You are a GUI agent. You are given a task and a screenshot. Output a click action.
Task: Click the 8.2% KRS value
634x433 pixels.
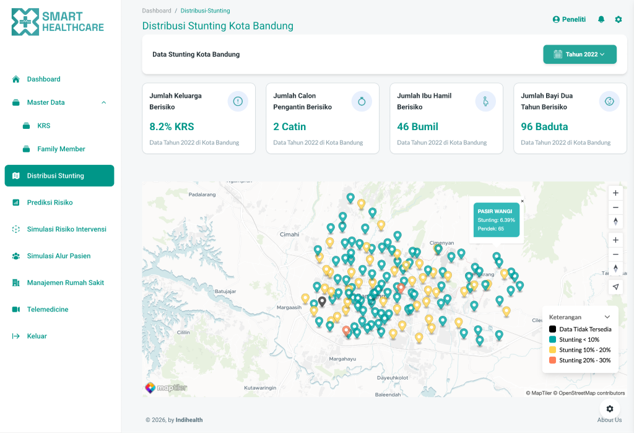[172, 127]
